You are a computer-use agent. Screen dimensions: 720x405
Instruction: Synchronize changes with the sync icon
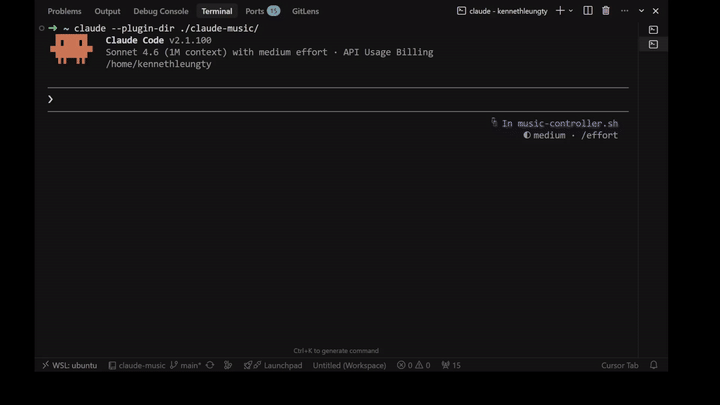(x=210, y=365)
